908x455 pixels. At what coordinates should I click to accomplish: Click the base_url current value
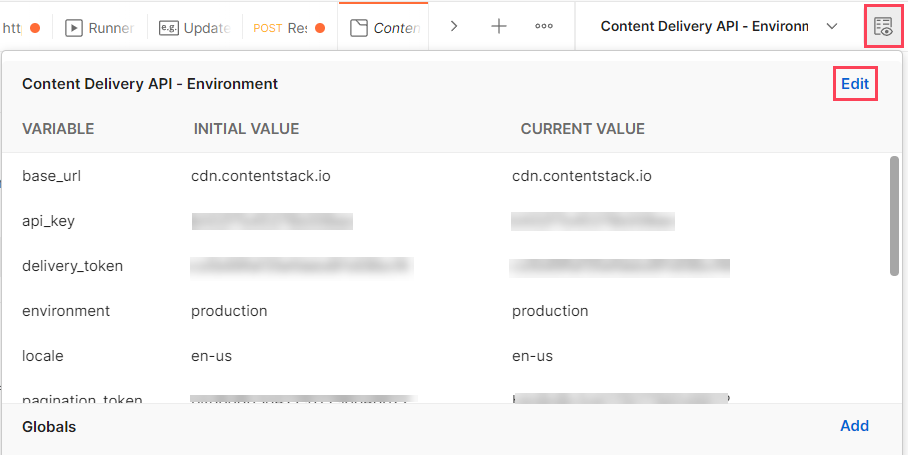click(582, 176)
